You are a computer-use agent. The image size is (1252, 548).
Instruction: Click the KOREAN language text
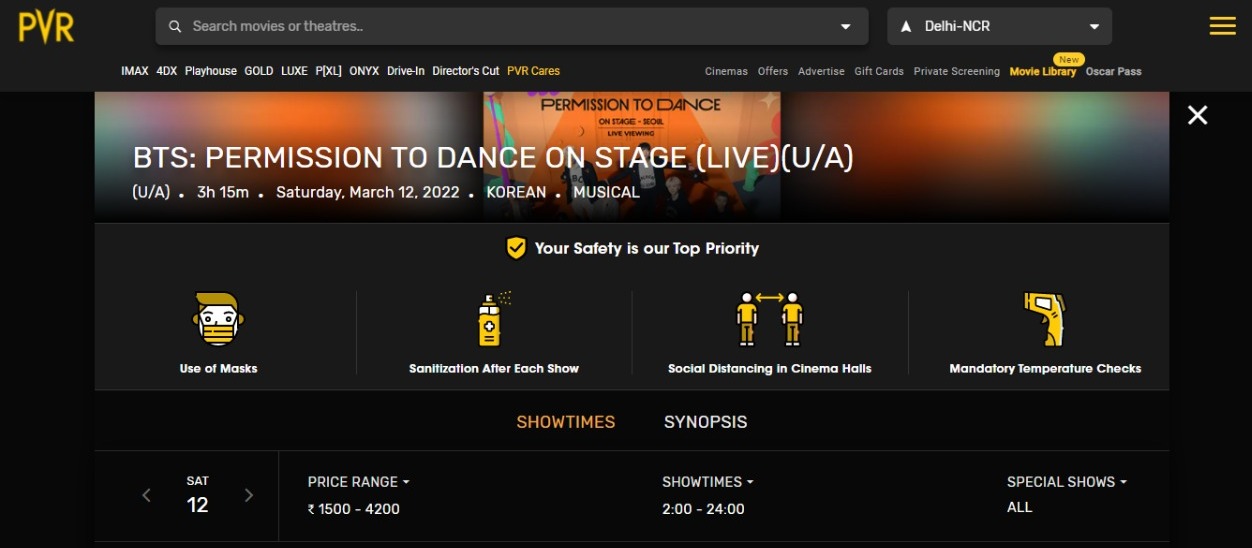click(x=516, y=192)
